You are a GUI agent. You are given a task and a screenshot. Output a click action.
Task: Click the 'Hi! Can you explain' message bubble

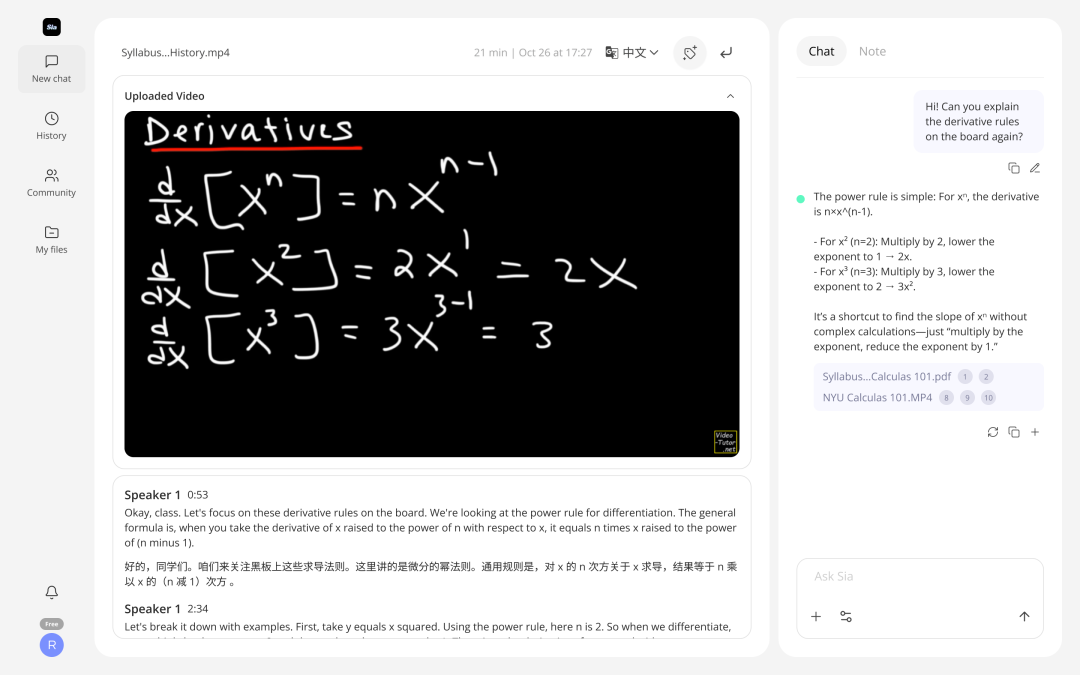[978, 121]
